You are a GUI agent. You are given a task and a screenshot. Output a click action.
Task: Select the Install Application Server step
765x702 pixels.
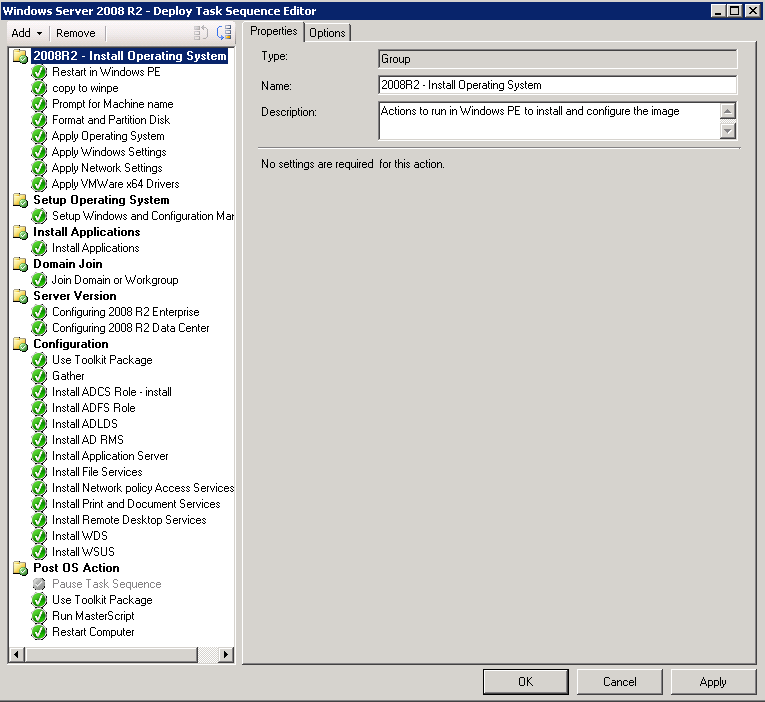(x=110, y=456)
